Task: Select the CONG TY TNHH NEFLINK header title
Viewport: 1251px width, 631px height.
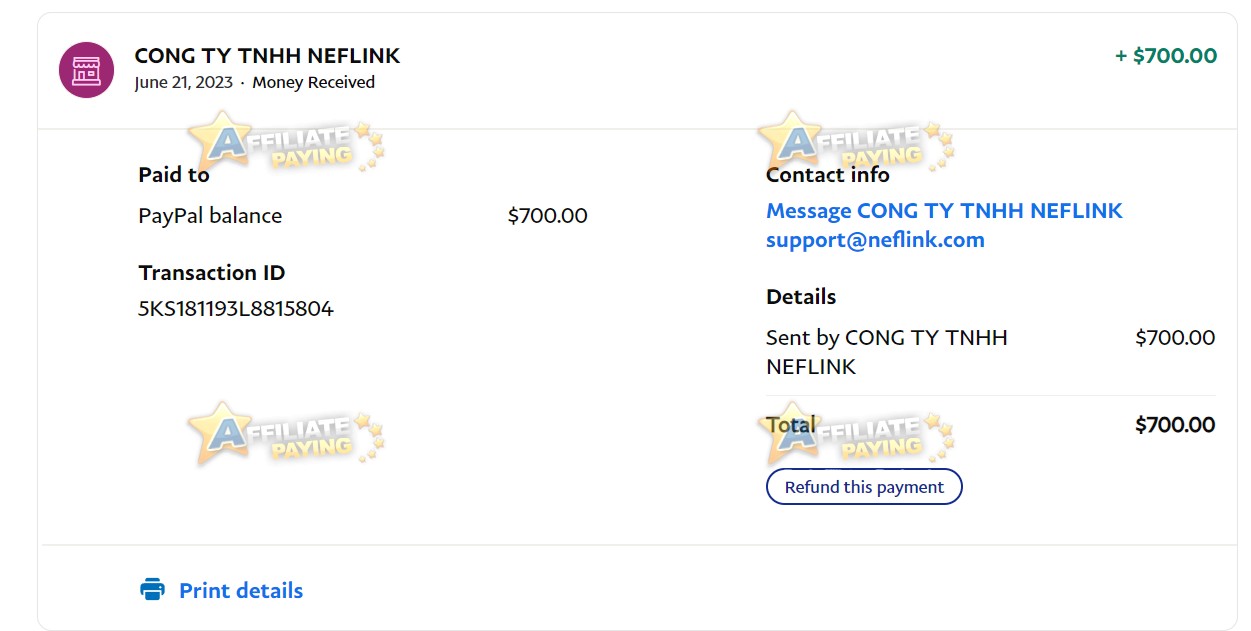Action: point(267,56)
